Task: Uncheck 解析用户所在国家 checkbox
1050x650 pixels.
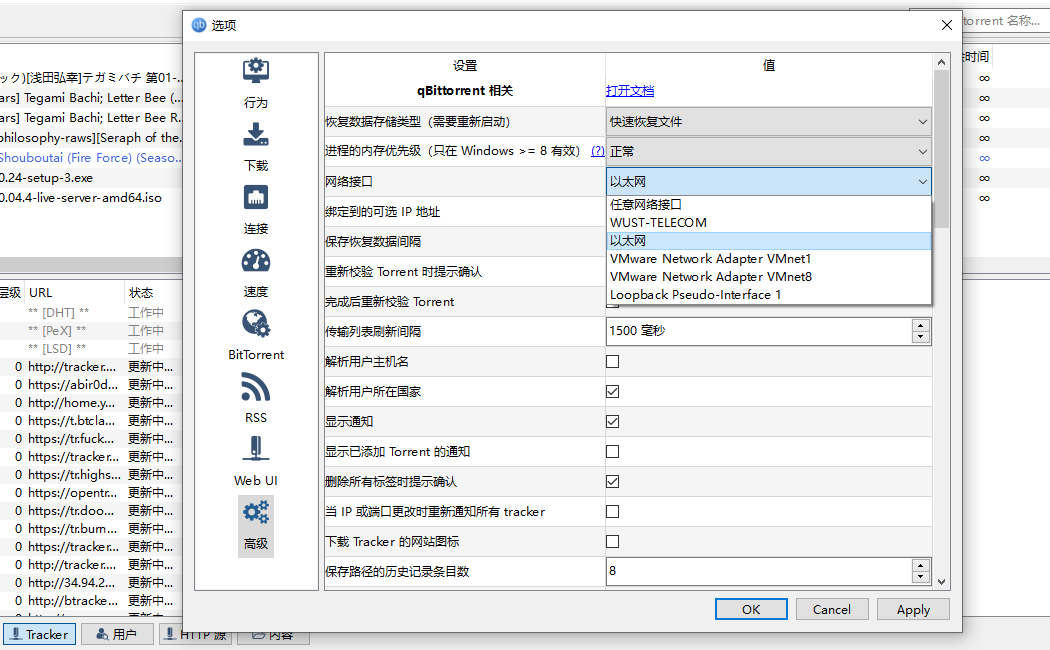Action: click(612, 392)
